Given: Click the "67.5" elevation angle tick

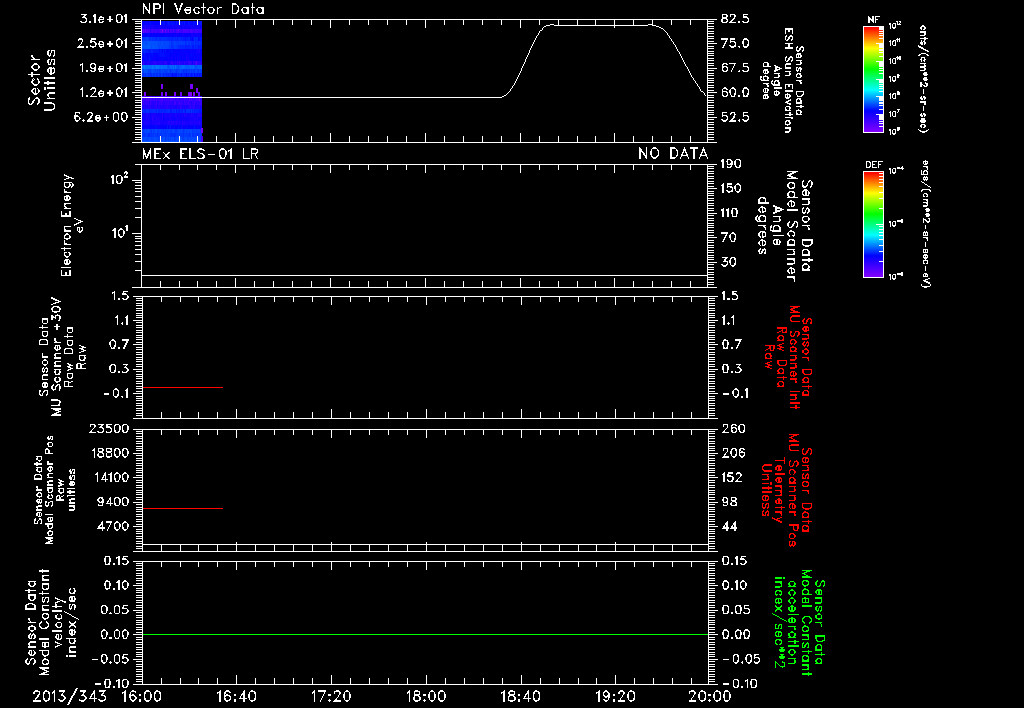Looking at the screenshot, I should (735, 68).
